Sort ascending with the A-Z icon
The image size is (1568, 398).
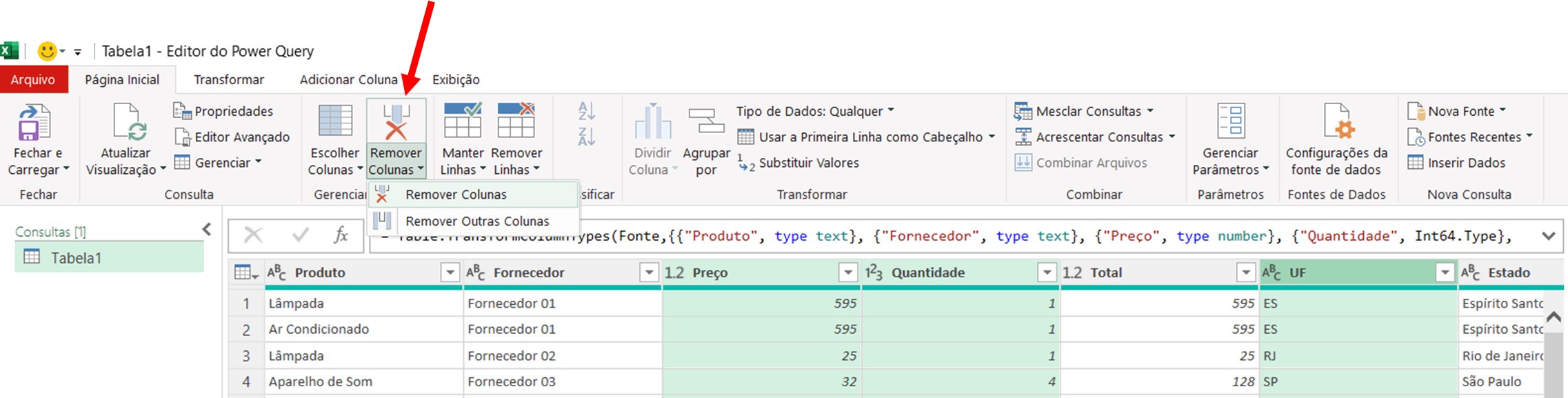point(587,111)
